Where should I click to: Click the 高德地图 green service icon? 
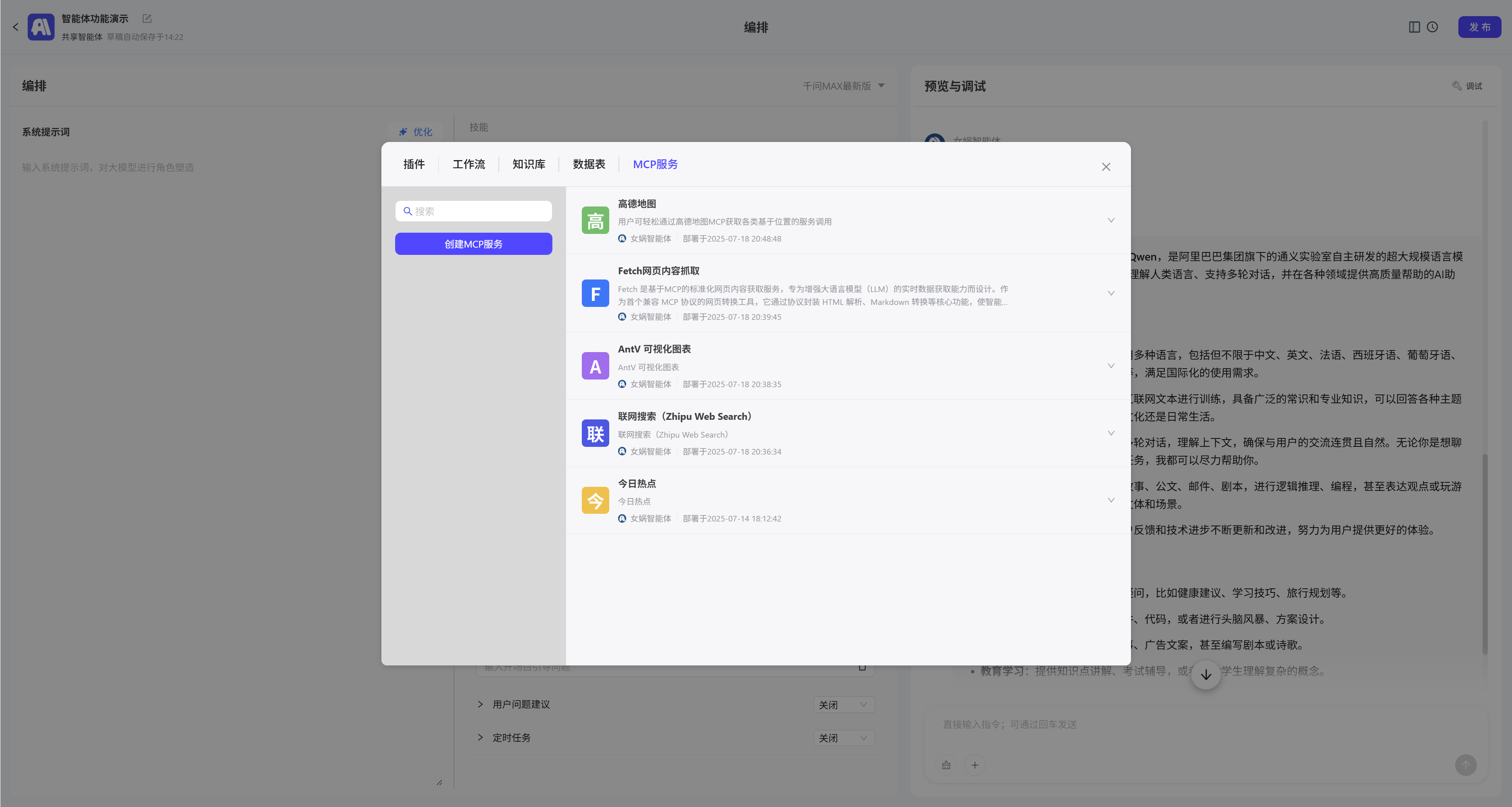click(x=595, y=221)
